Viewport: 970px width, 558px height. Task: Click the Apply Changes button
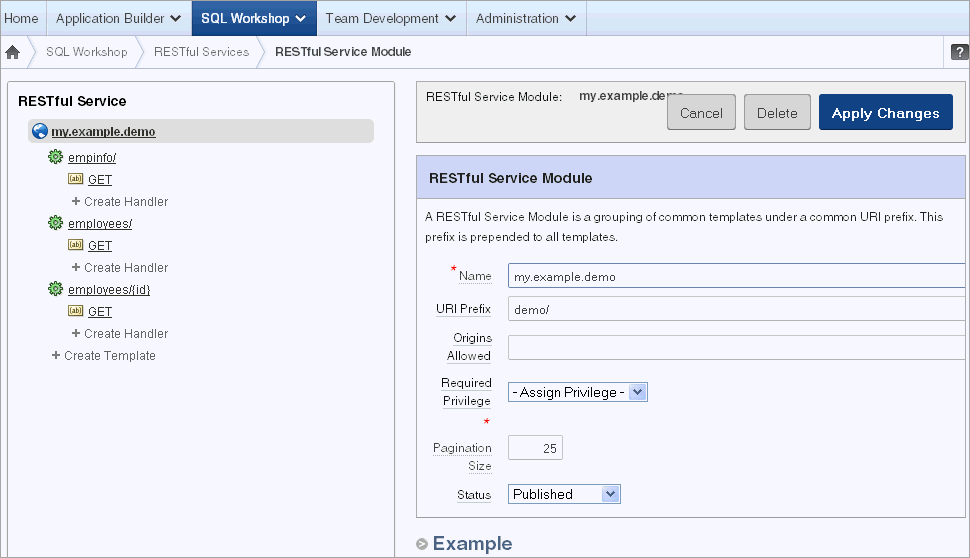point(885,113)
